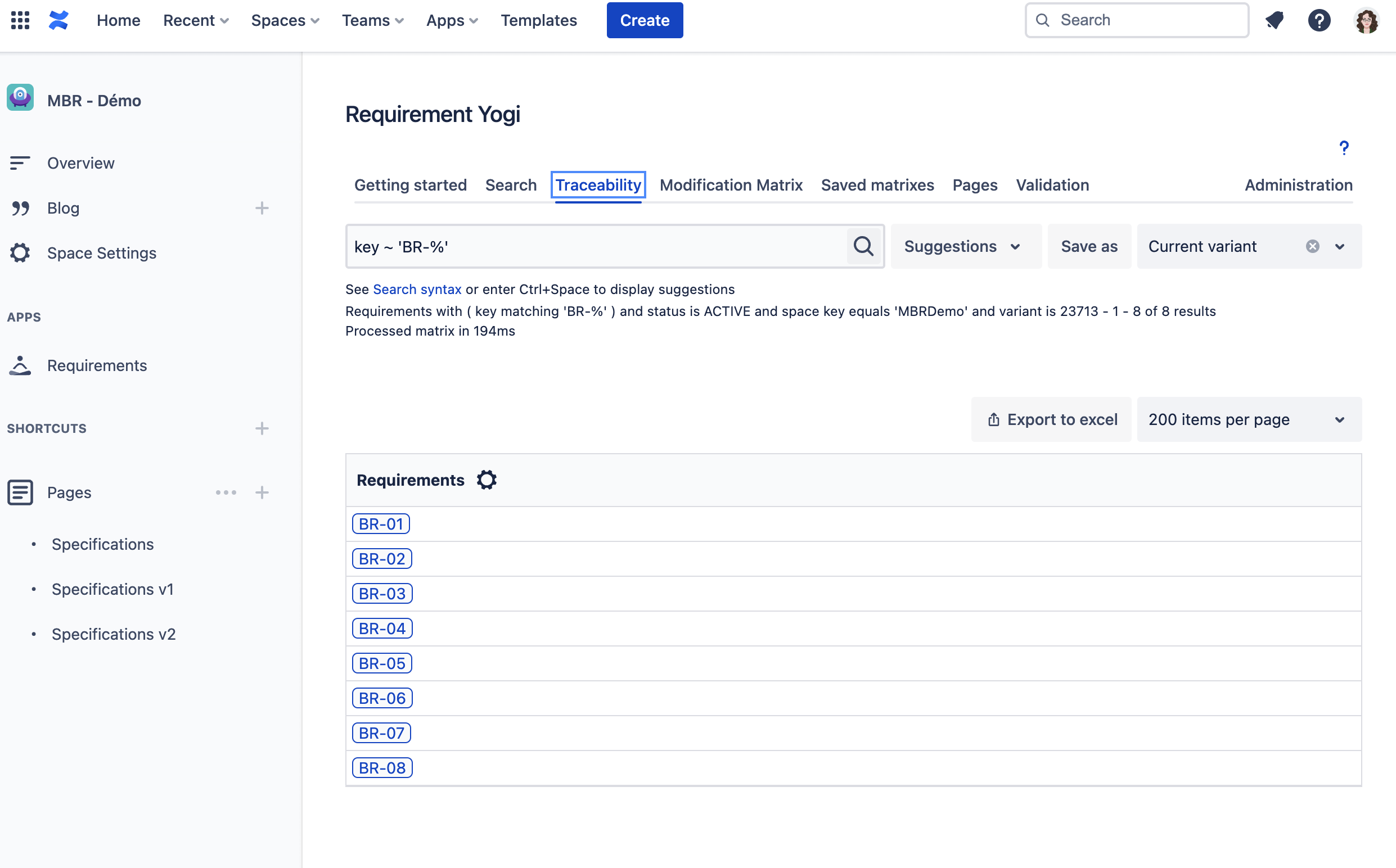This screenshot has height=868, width=1396.
Task: Open the app switcher grid icon
Action: coord(20,20)
